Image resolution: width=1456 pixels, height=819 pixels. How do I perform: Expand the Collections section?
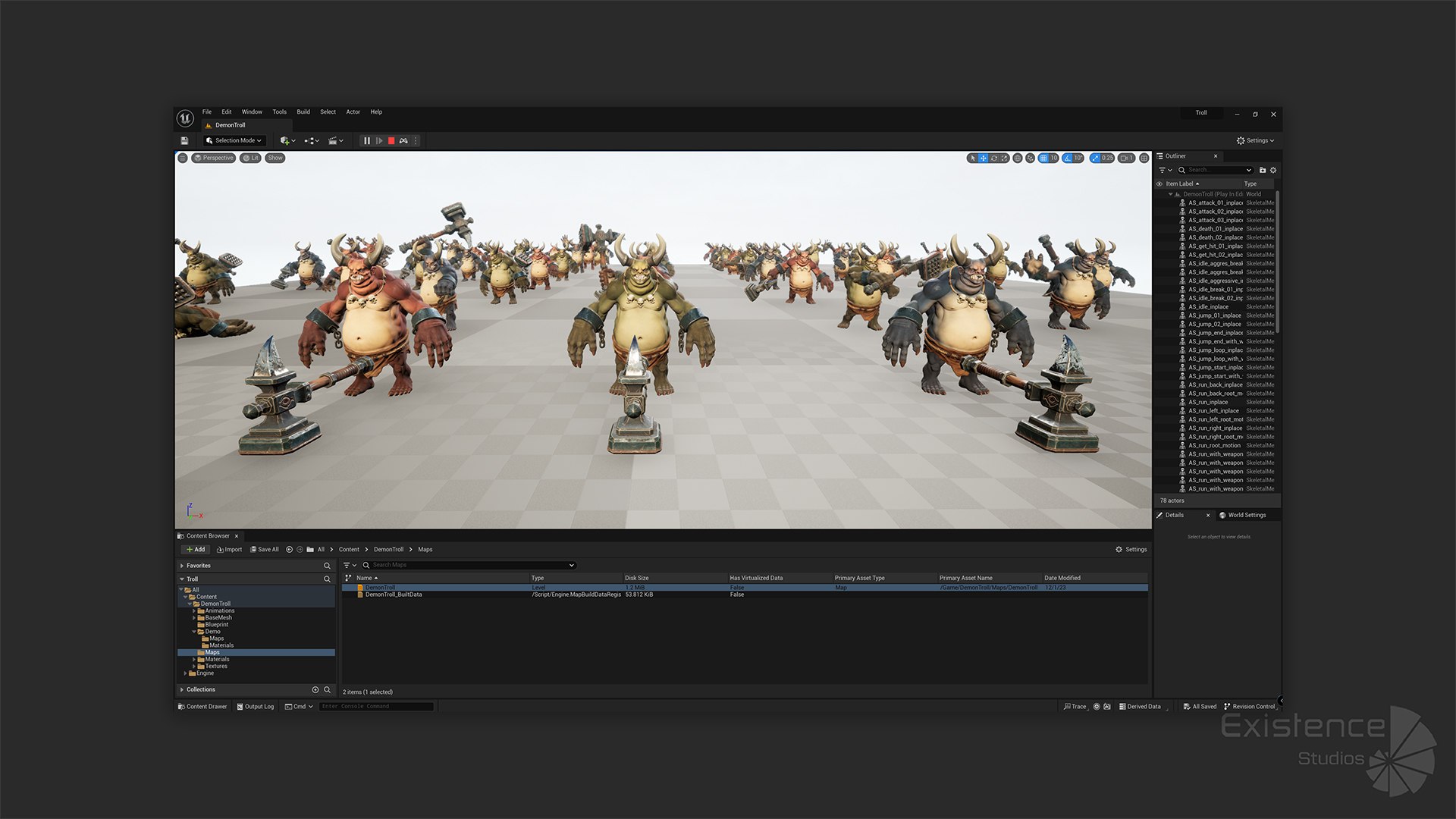point(182,690)
